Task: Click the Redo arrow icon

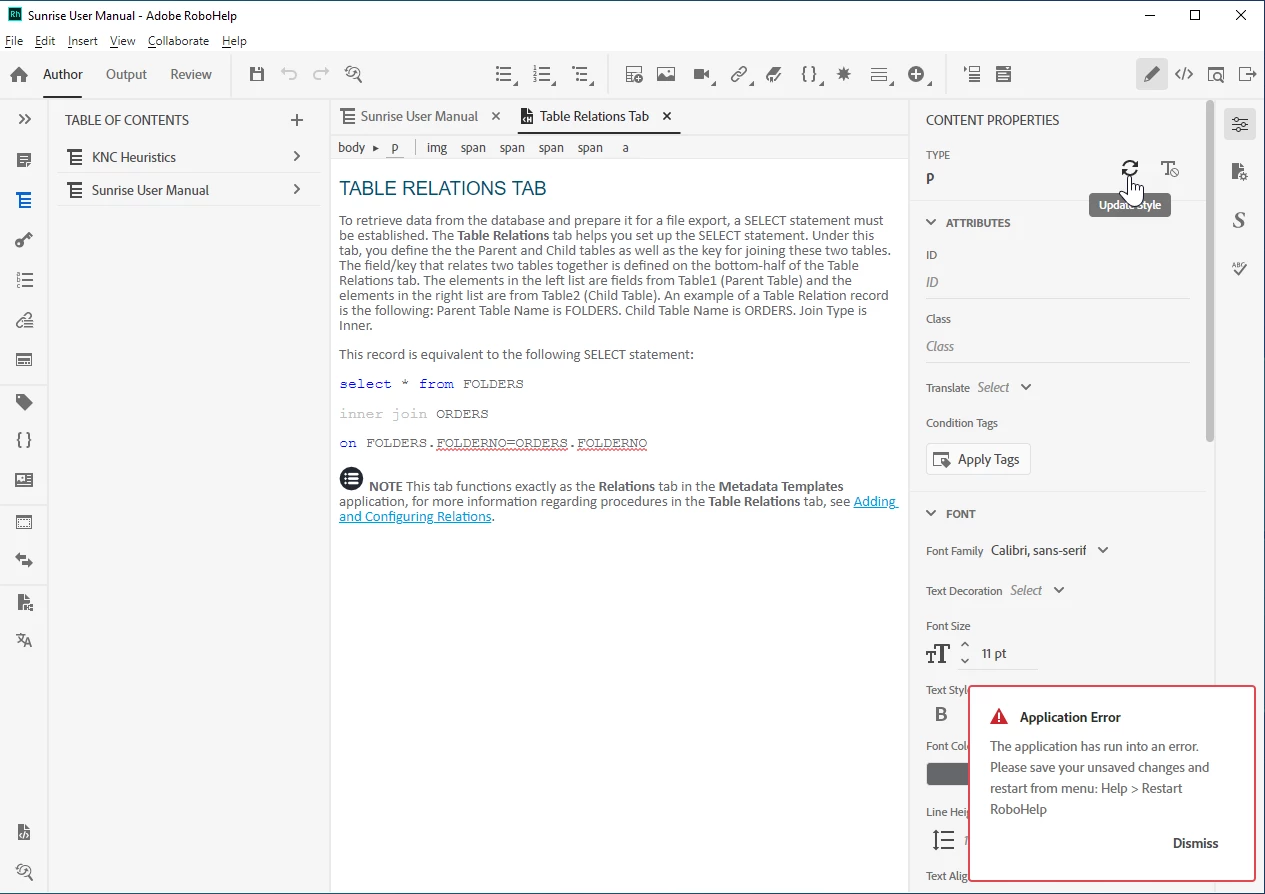Action: 321,74
